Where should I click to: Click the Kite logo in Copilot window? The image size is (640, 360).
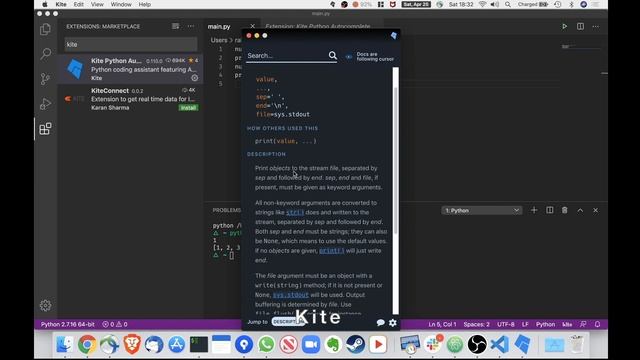[393, 36]
